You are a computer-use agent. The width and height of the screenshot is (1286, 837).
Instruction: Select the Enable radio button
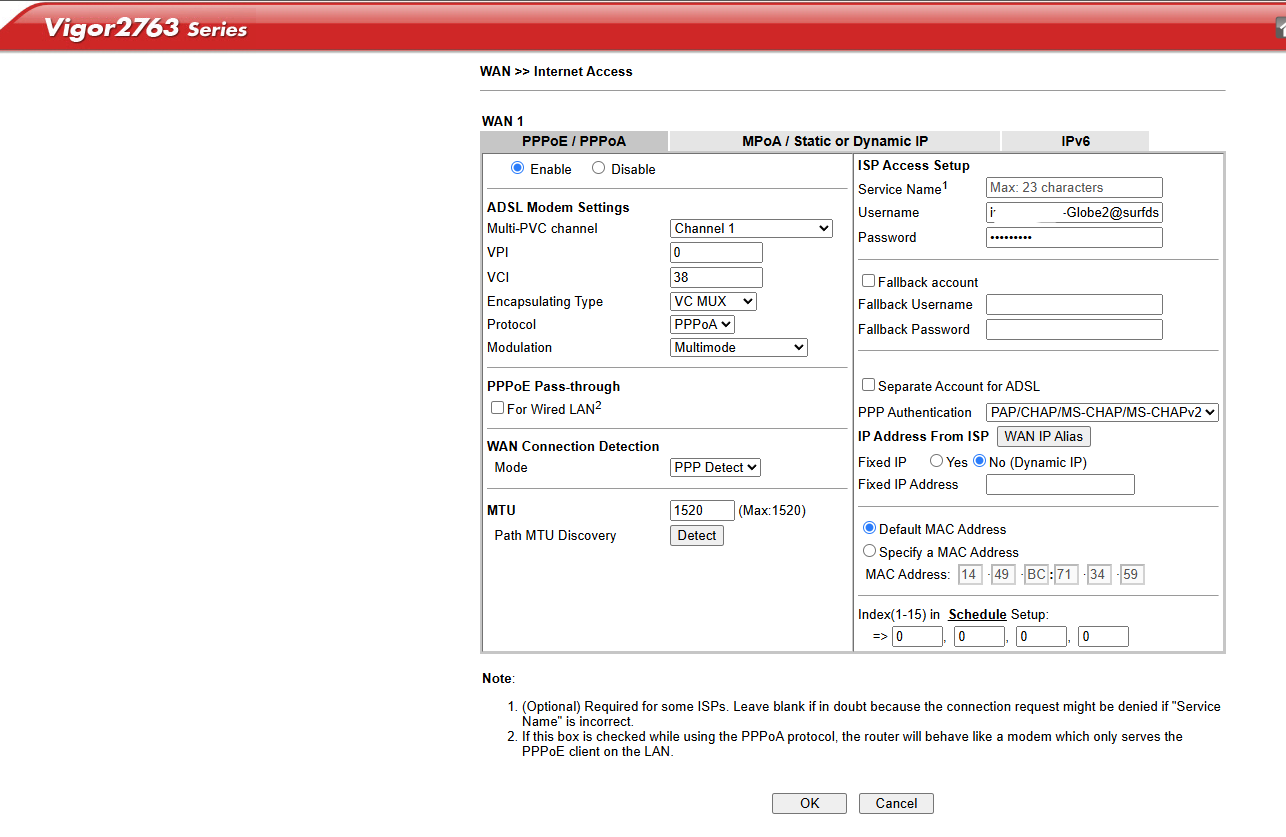[517, 168]
